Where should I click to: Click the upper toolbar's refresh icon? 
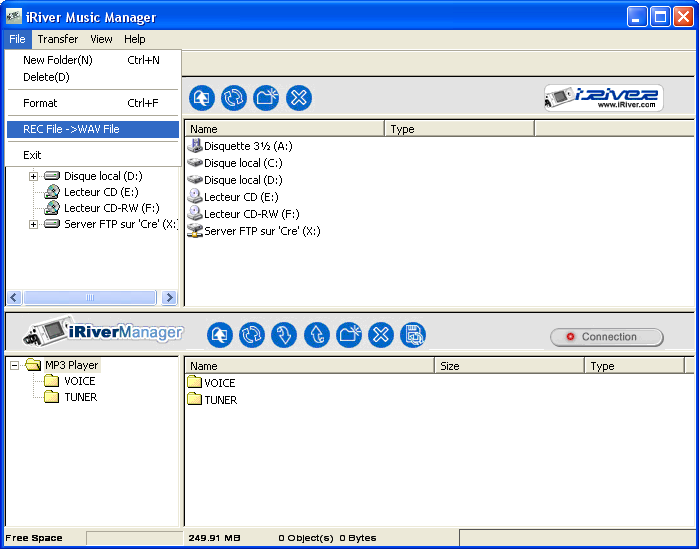click(x=234, y=98)
